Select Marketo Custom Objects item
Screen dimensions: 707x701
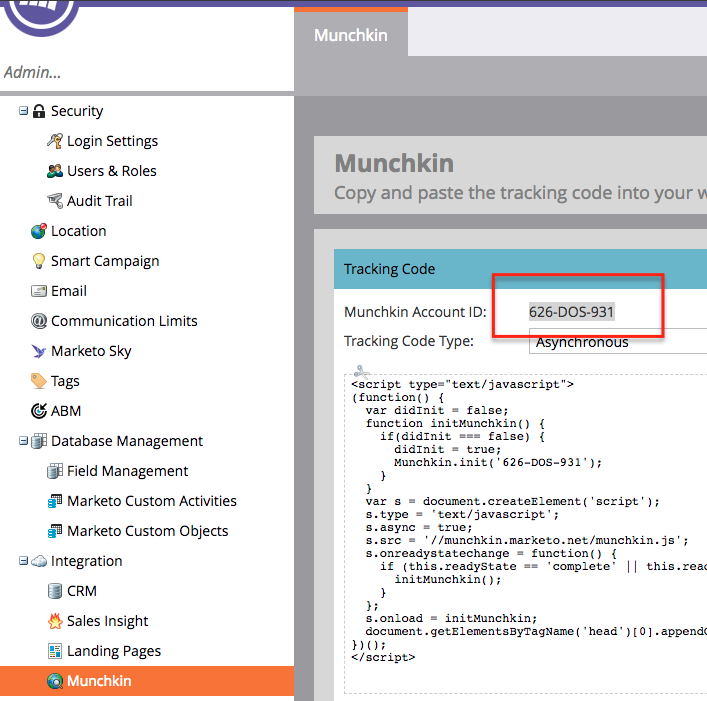tap(147, 531)
